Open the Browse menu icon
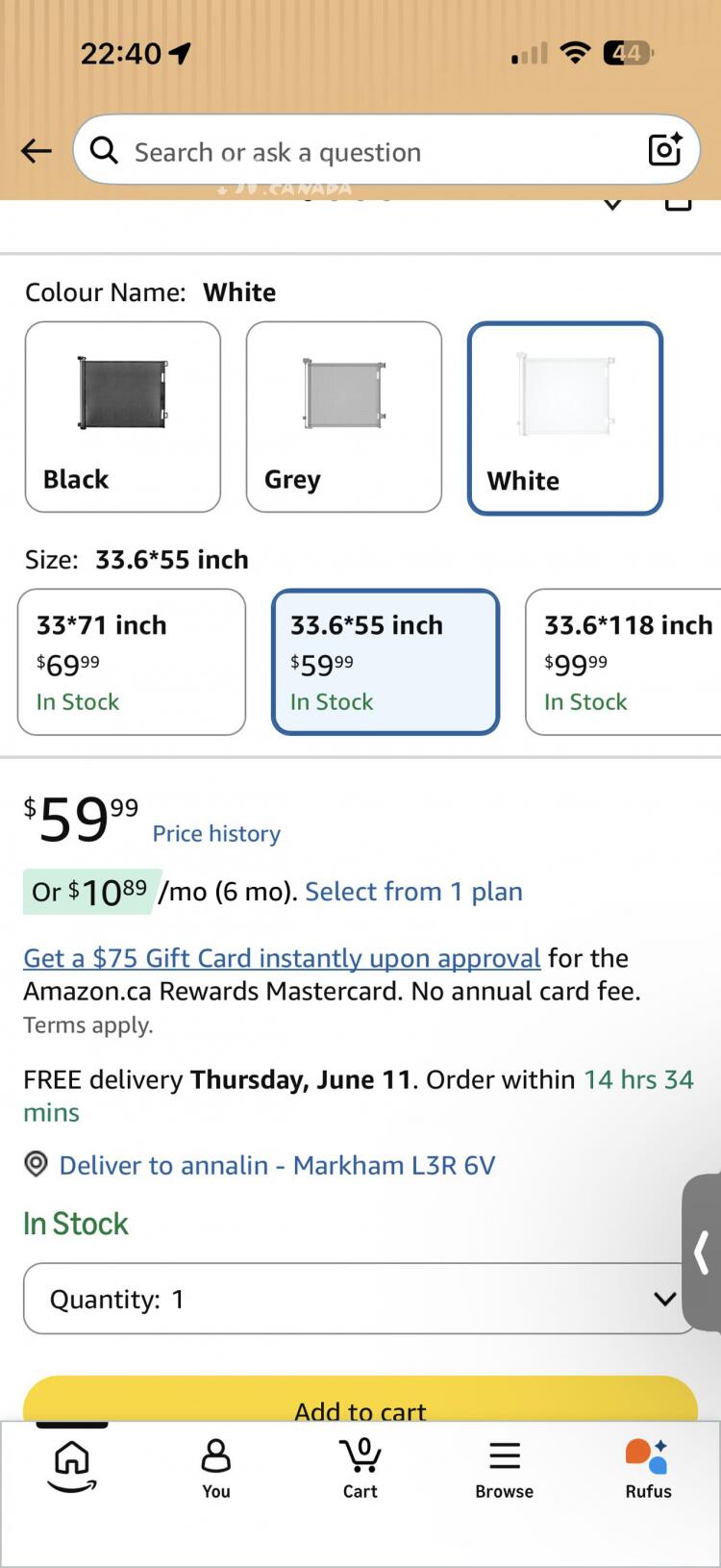Screen dimensions: 721x1568 (x=504, y=1469)
